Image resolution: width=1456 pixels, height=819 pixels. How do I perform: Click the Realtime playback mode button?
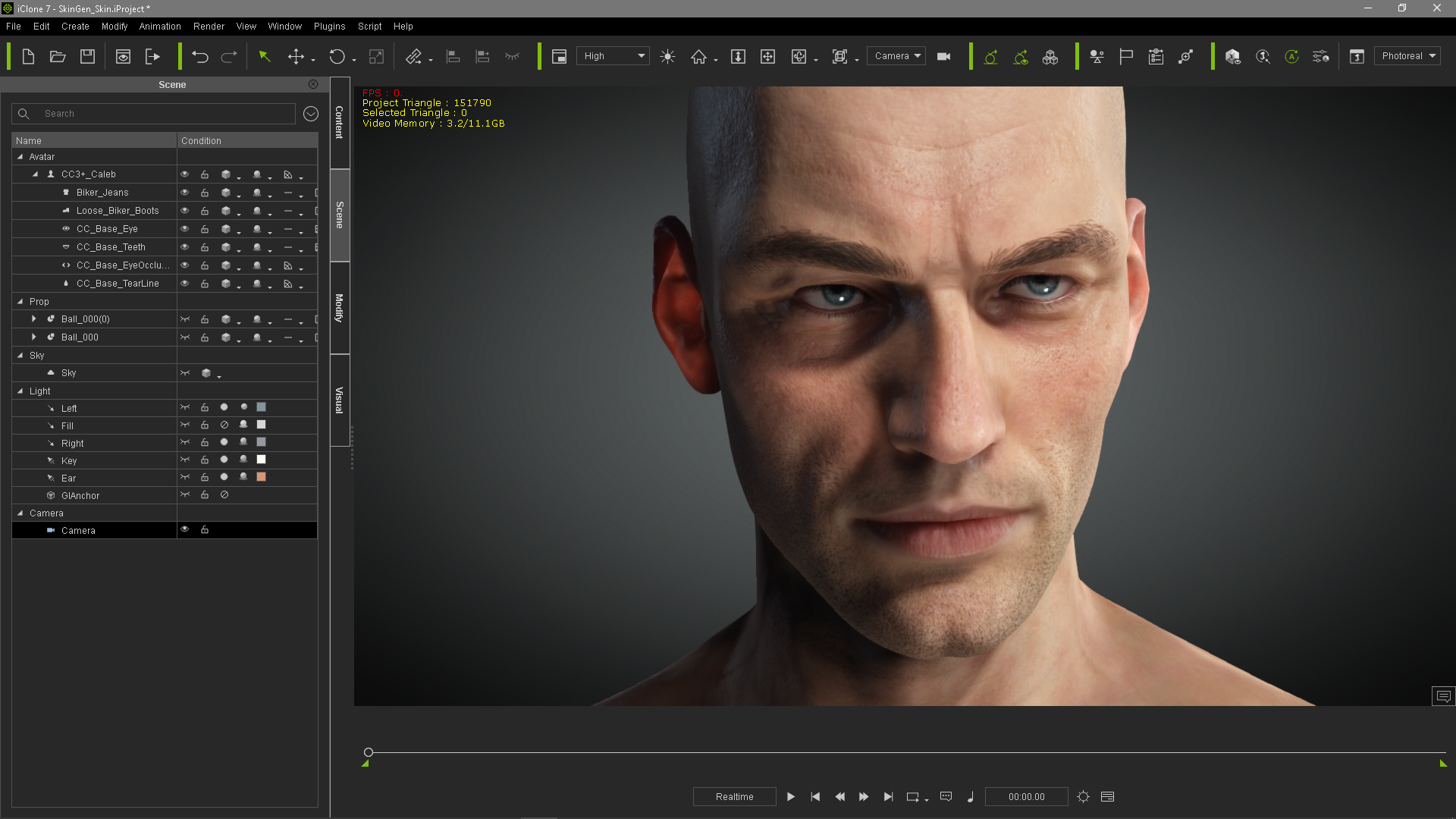click(x=734, y=796)
